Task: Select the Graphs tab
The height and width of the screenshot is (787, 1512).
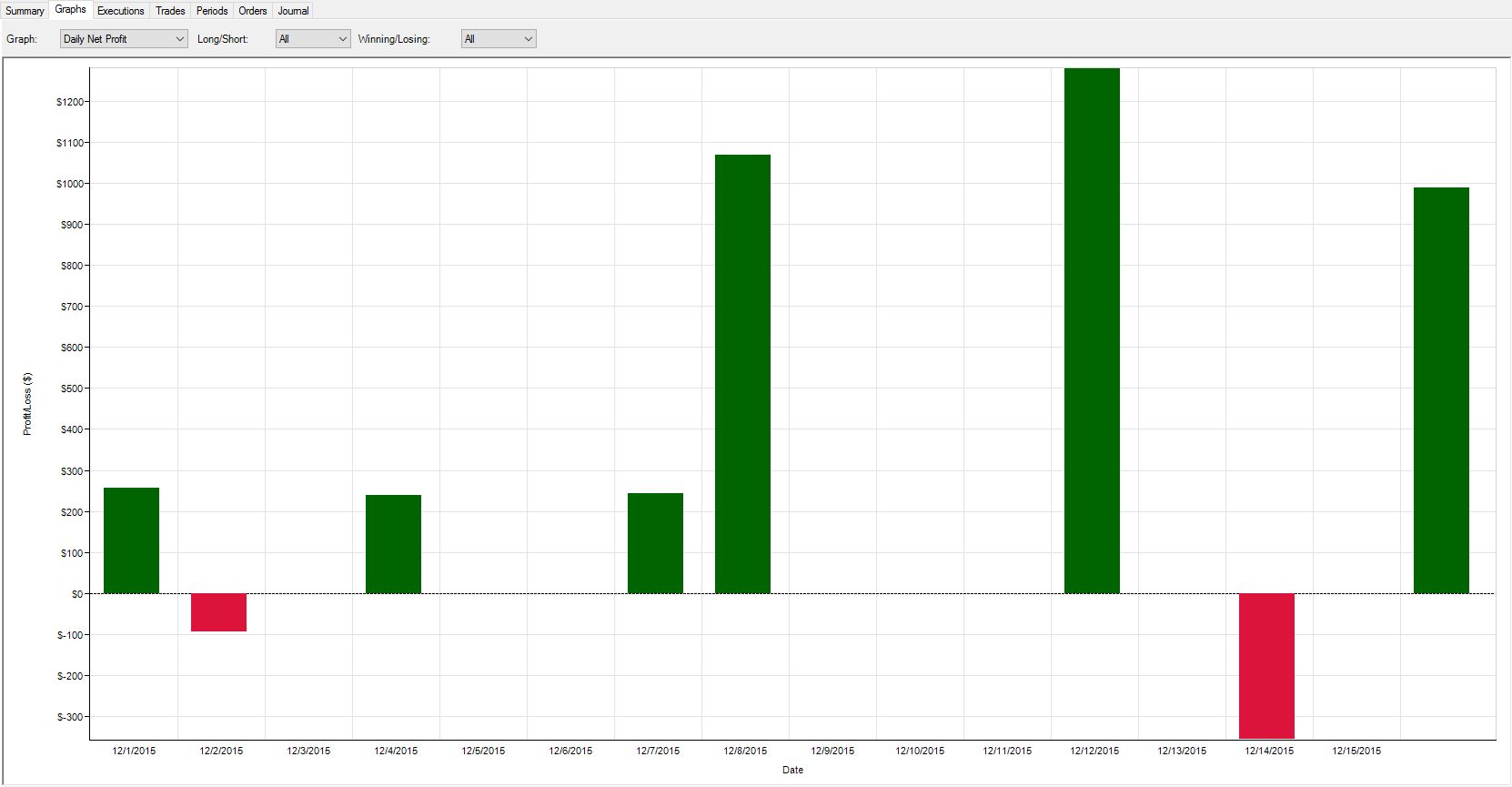Action: pos(71,9)
